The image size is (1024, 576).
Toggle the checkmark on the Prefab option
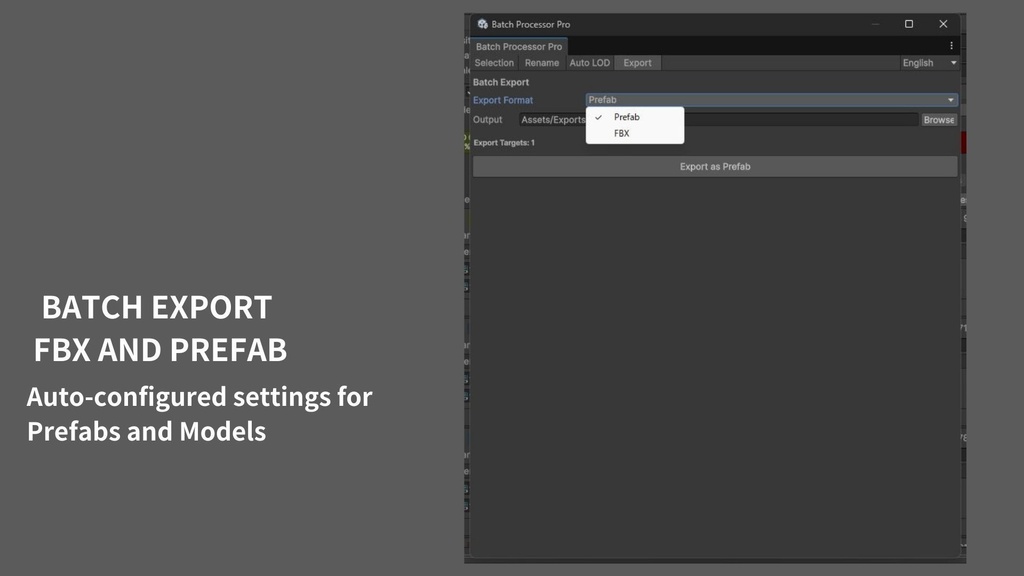click(597, 116)
